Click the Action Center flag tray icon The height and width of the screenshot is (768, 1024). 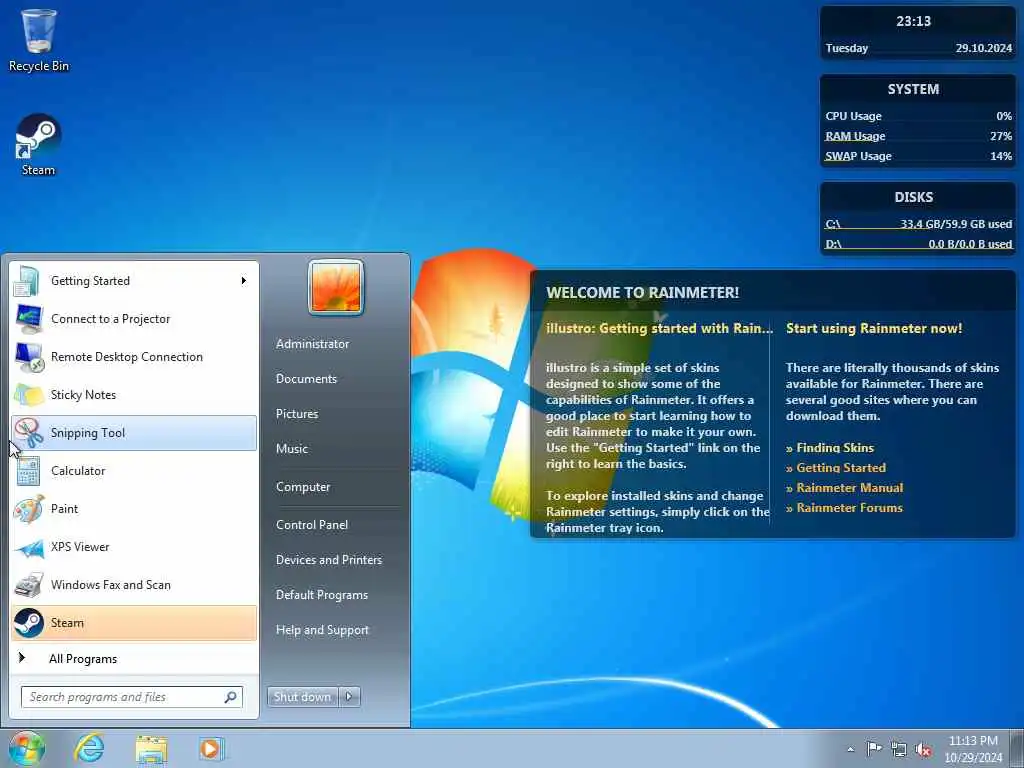point(873,749)
